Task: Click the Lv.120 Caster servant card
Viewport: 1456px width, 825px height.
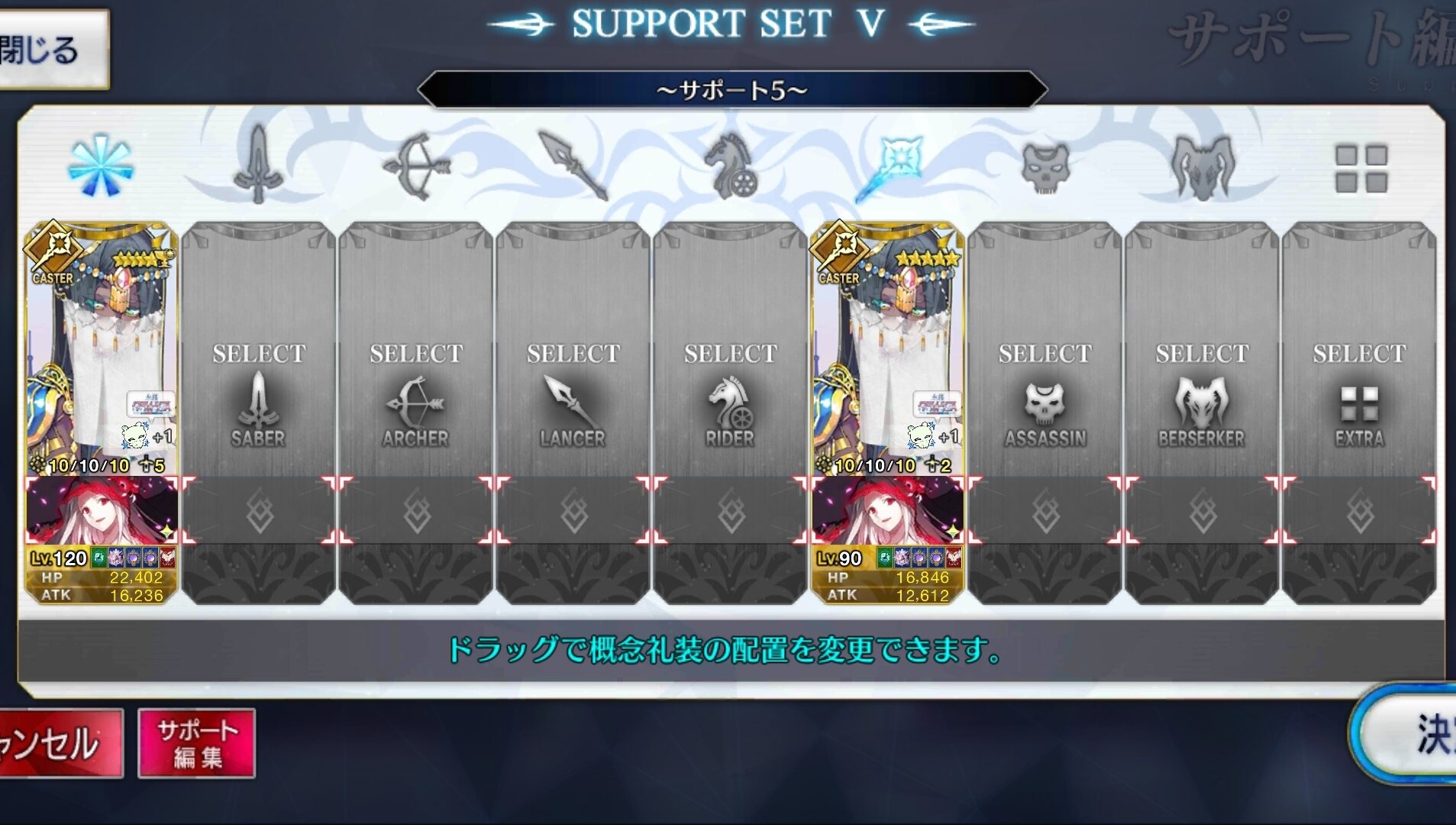Action: (x=102, y=349)
